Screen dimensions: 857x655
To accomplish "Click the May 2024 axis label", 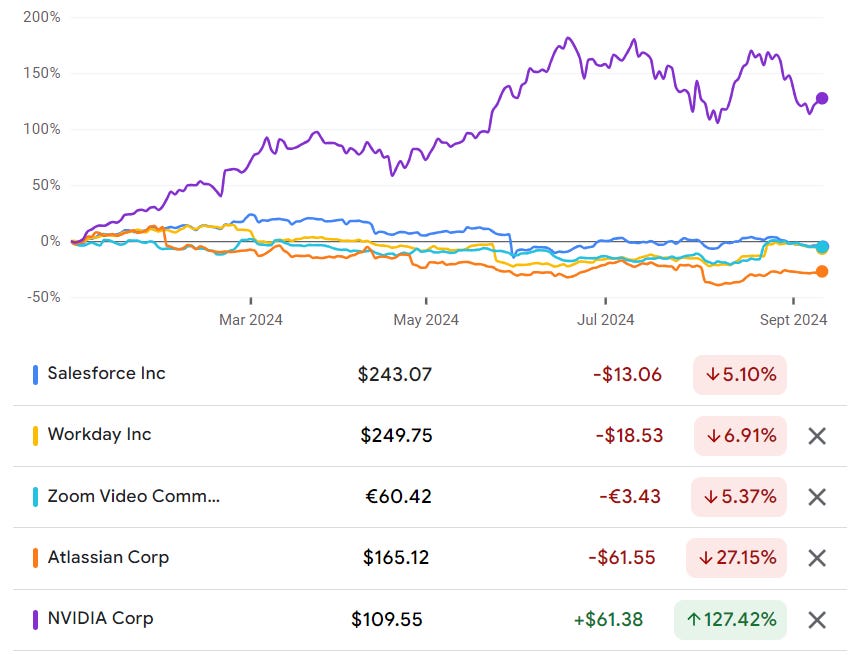I will 426,320.
